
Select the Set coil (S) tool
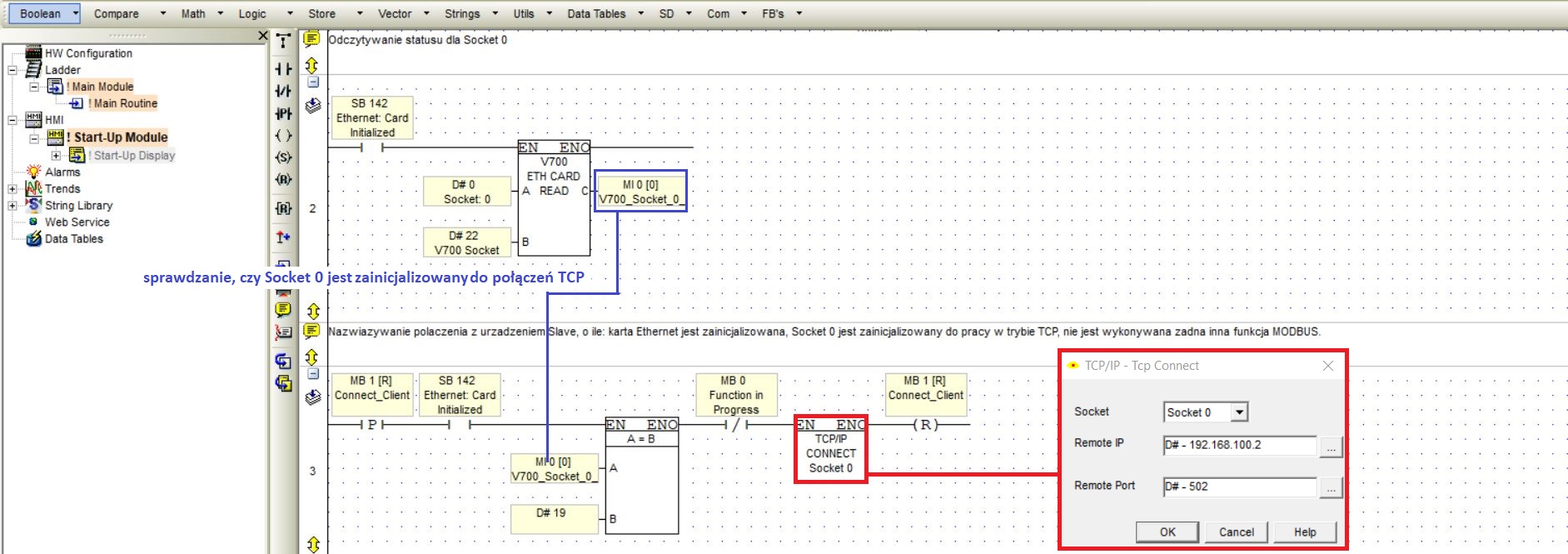pyautogui.click(x=283, y=157)
